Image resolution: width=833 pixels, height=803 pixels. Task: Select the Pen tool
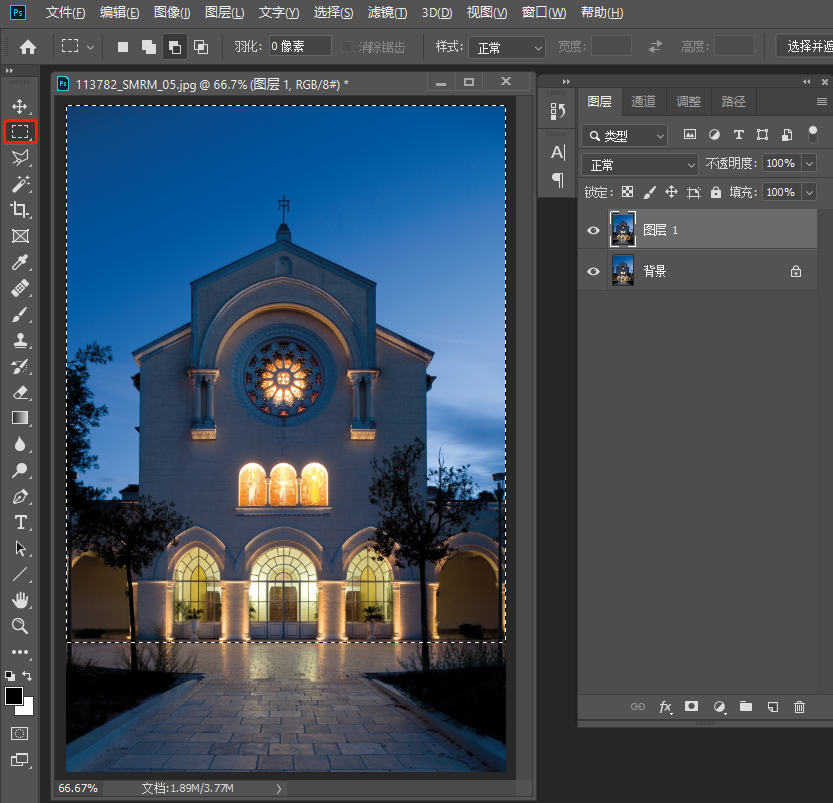pyautogui.click(x=20, y=496)
